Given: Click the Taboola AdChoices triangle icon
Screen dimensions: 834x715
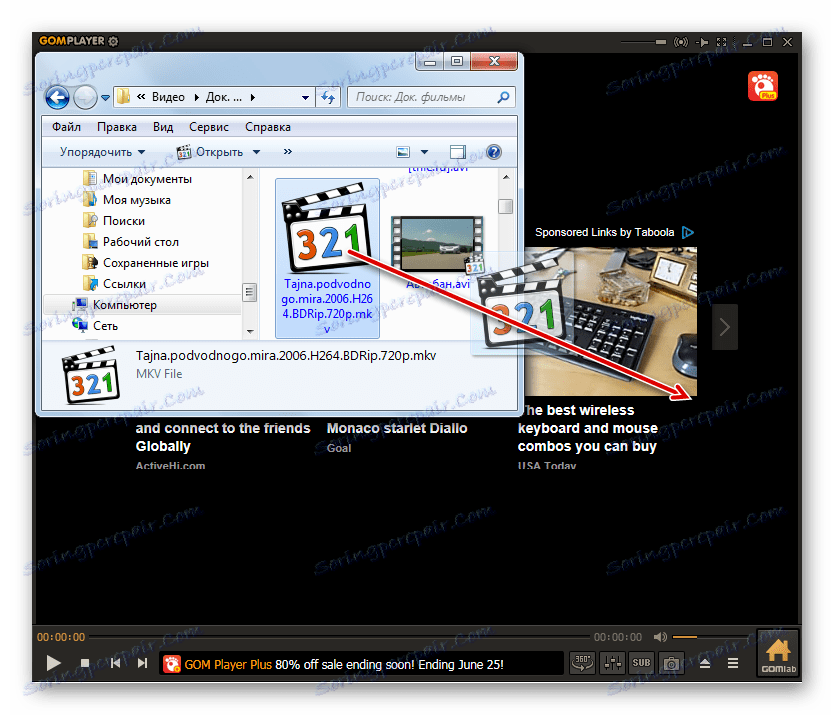Looking at the screenshot, I should [x=688, y=232].
